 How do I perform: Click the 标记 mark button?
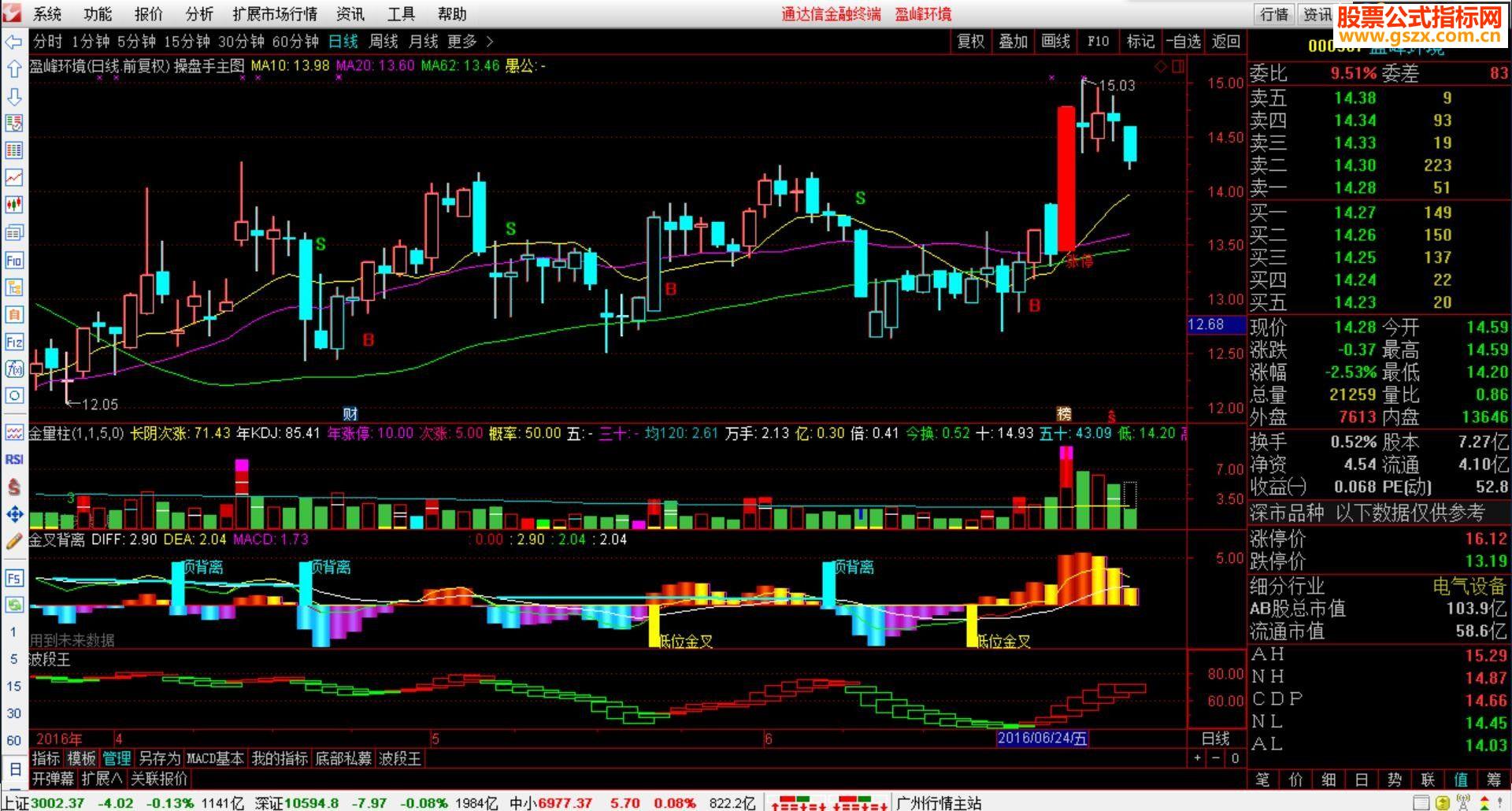pyautogui.click(x=1140, y=42)
